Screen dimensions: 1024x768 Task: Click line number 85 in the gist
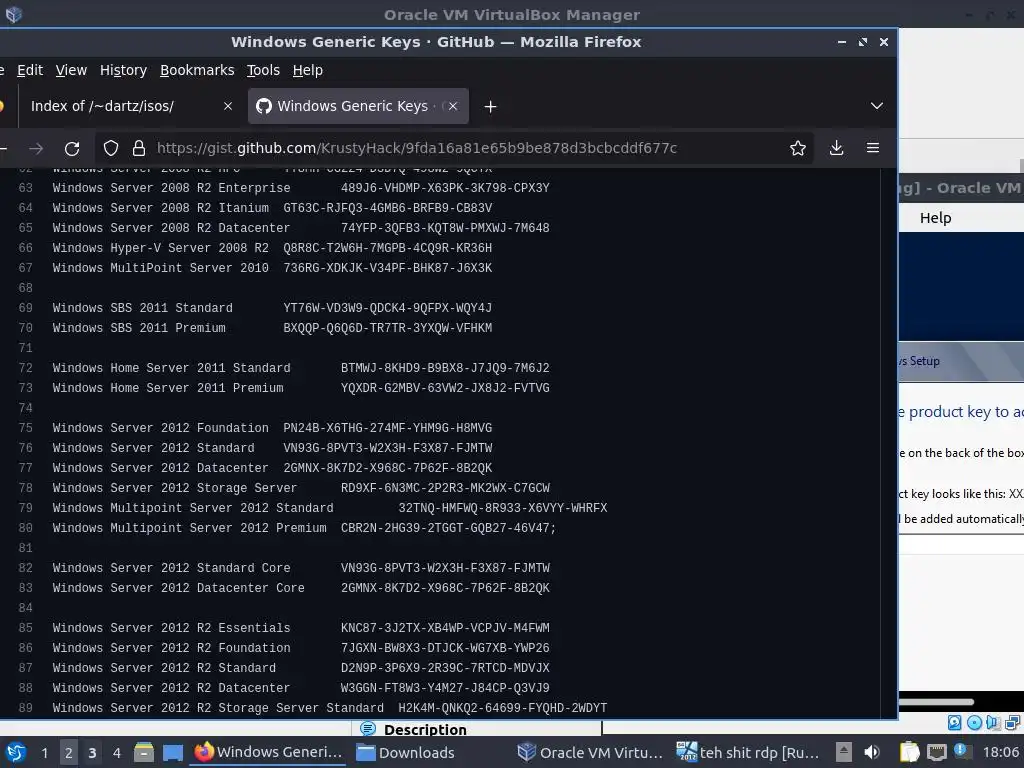tap(25, 628)
